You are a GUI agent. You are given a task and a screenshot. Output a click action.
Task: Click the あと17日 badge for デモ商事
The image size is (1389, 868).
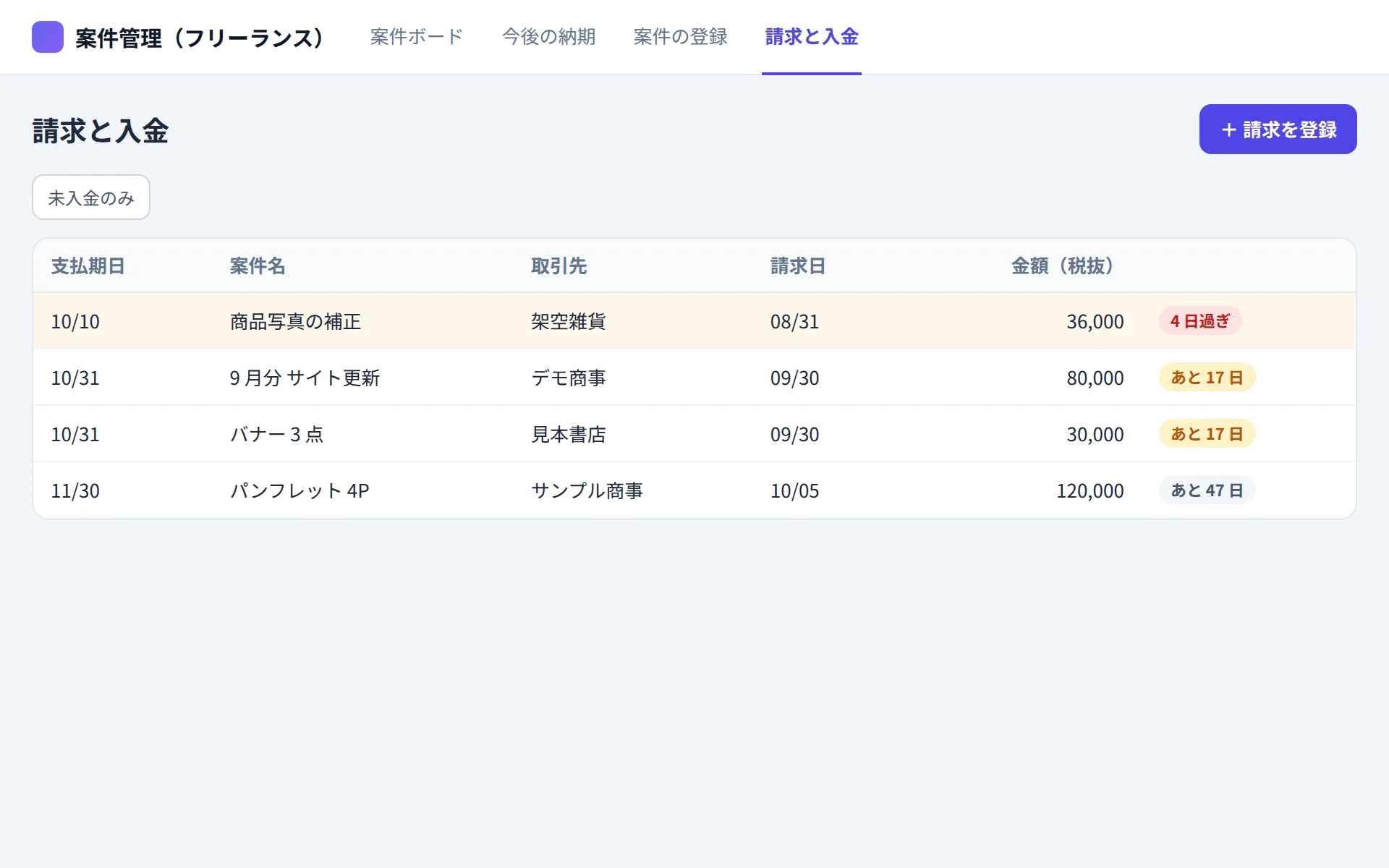click(1207, 378)
